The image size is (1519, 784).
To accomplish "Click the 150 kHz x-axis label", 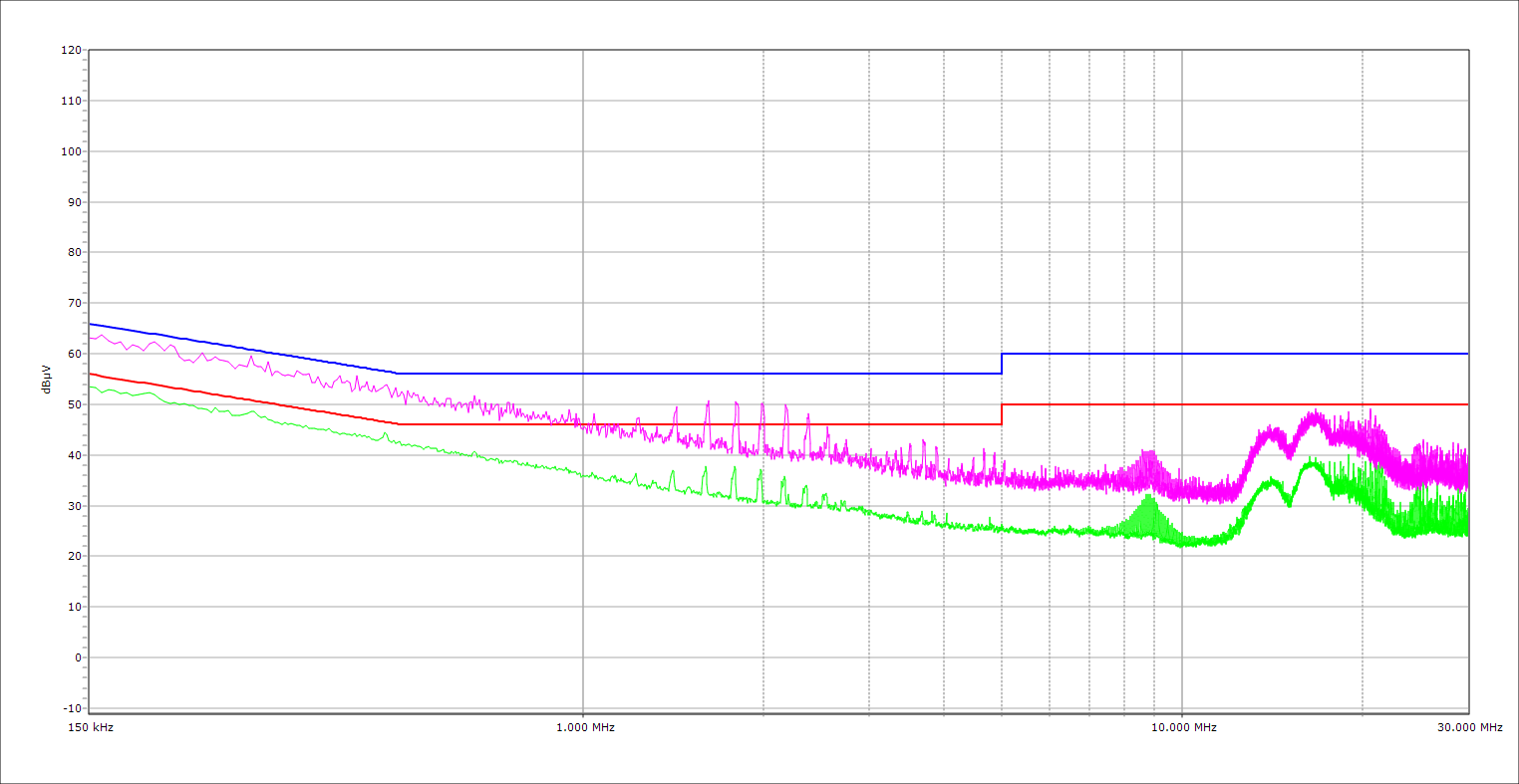I will (x=90, y=727).
